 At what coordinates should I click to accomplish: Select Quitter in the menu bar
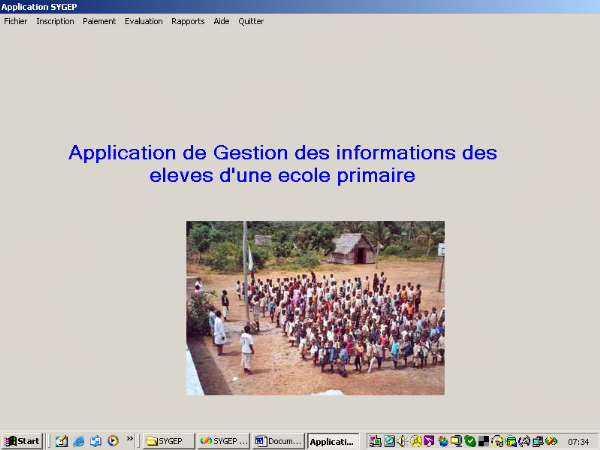[251, 21]
